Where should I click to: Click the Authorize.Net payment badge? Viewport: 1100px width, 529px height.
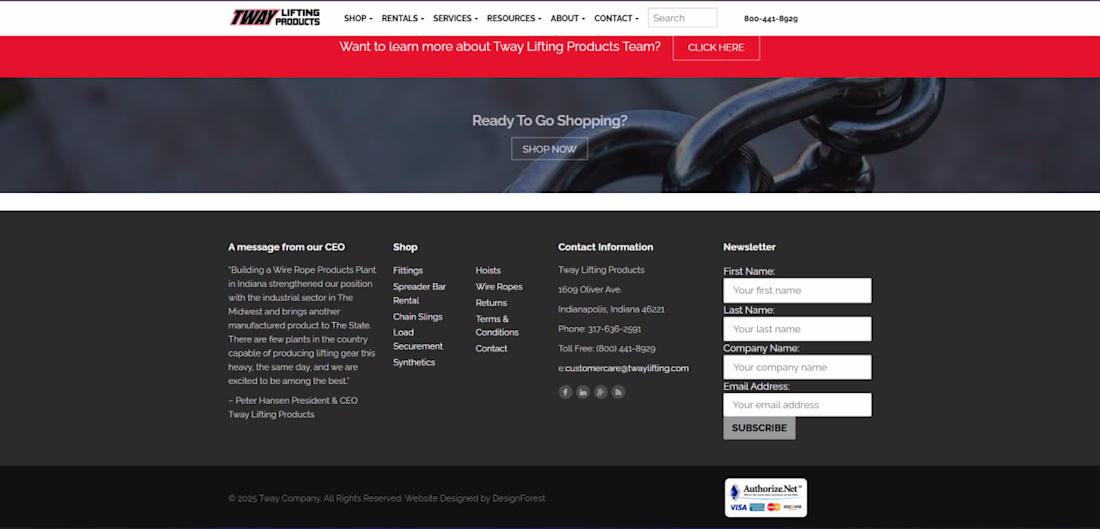[766, 497]
